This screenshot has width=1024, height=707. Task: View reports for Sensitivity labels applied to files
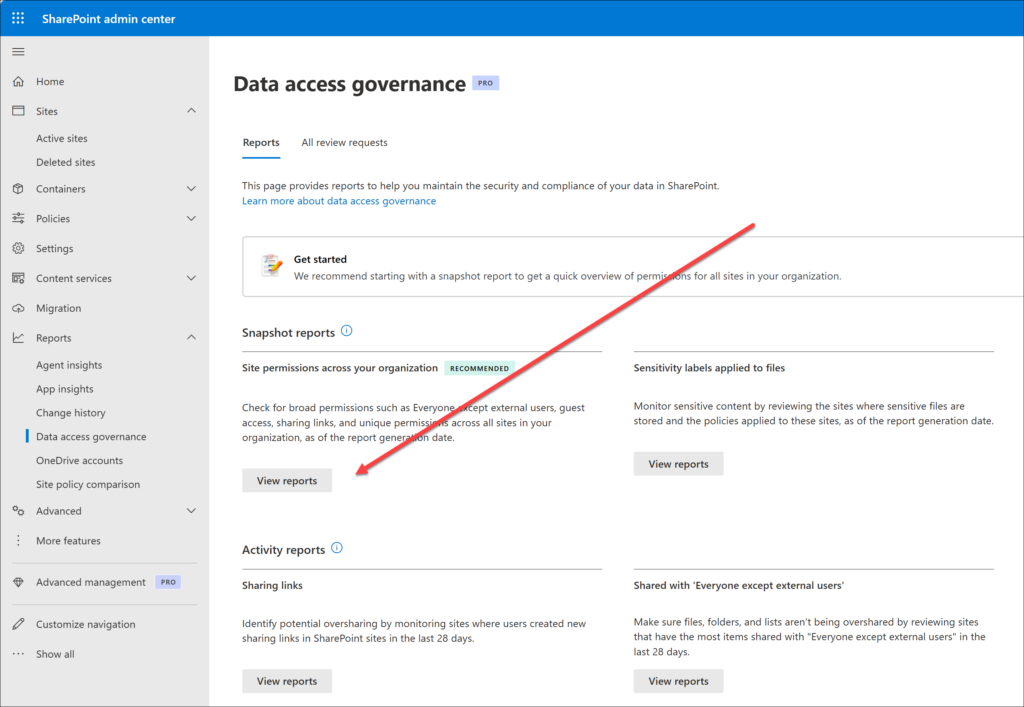click(x=678, y=464)
